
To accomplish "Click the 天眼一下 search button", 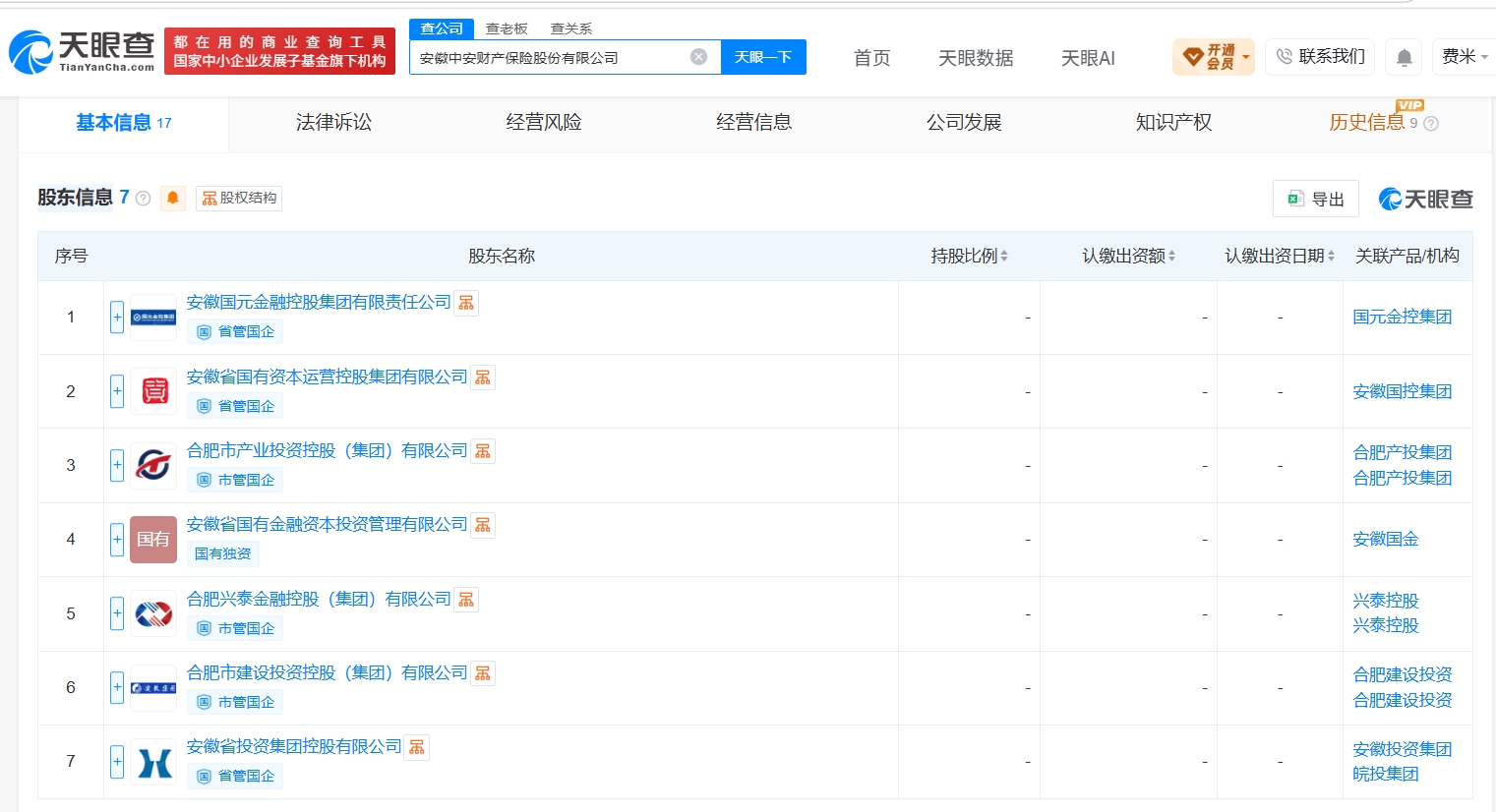I will coord(763,57).
